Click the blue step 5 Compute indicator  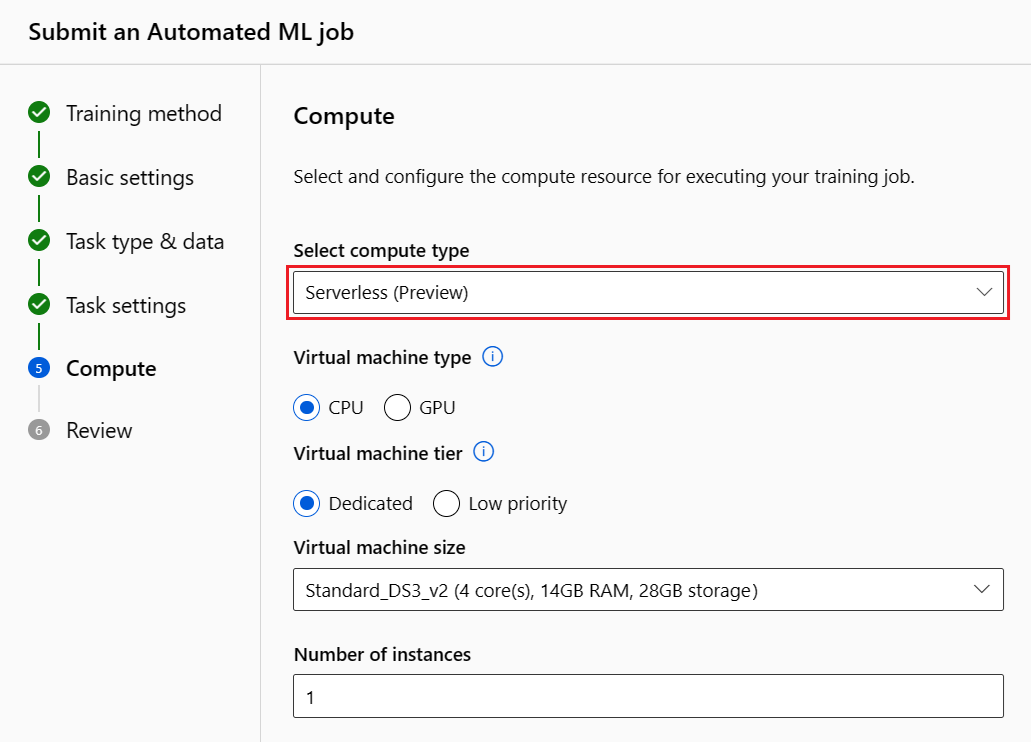point(39,368)
